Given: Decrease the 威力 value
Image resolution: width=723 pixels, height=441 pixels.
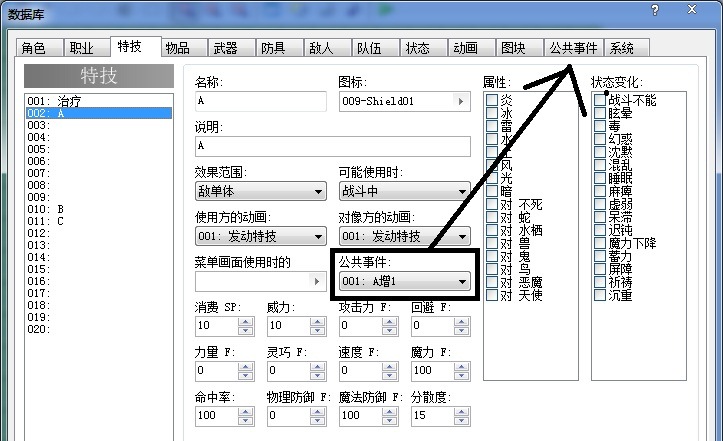Looking at the screenshot, I should pos(318,330).
